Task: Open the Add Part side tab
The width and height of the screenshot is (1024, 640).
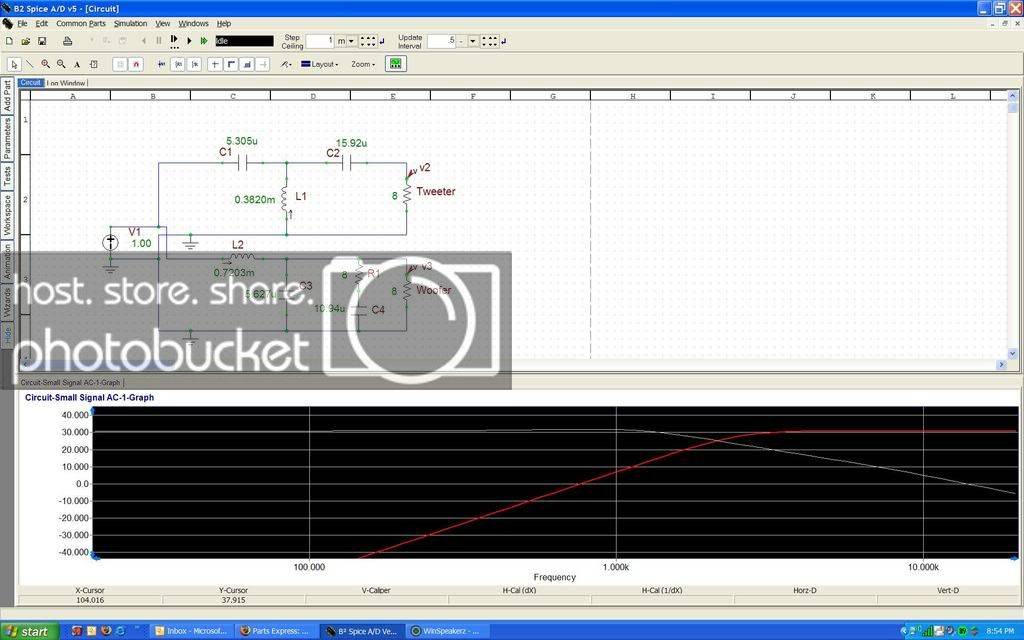Action: pyautogui.click(x=7, y=96)
